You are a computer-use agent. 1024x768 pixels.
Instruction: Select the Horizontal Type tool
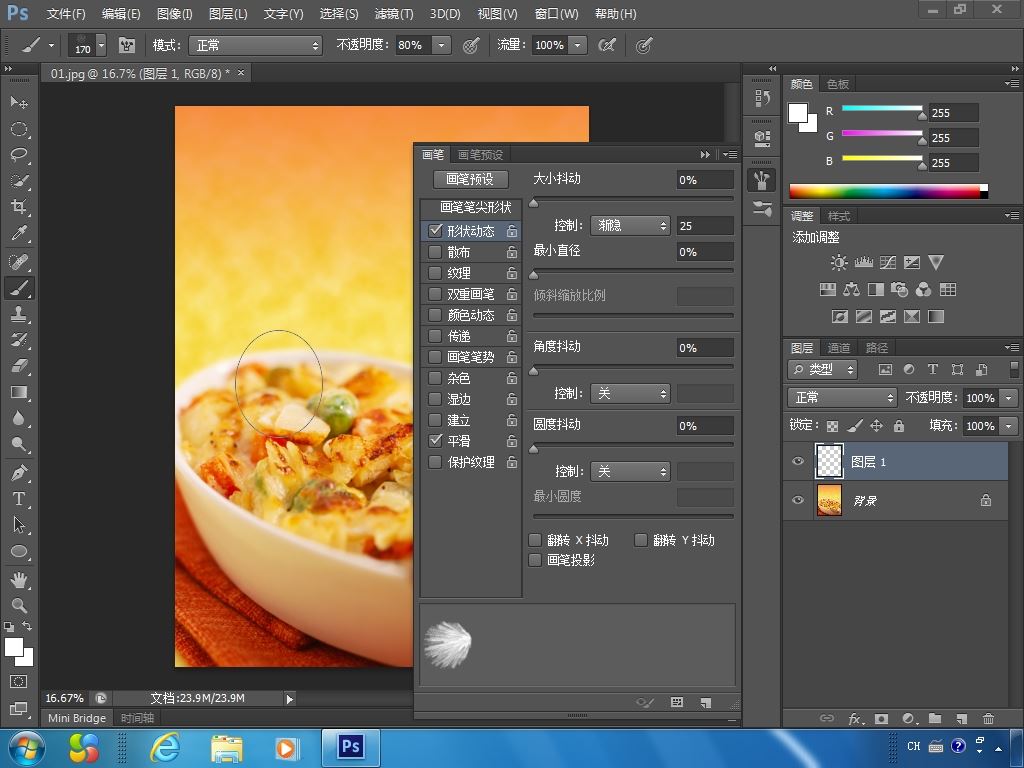point(19,498)
